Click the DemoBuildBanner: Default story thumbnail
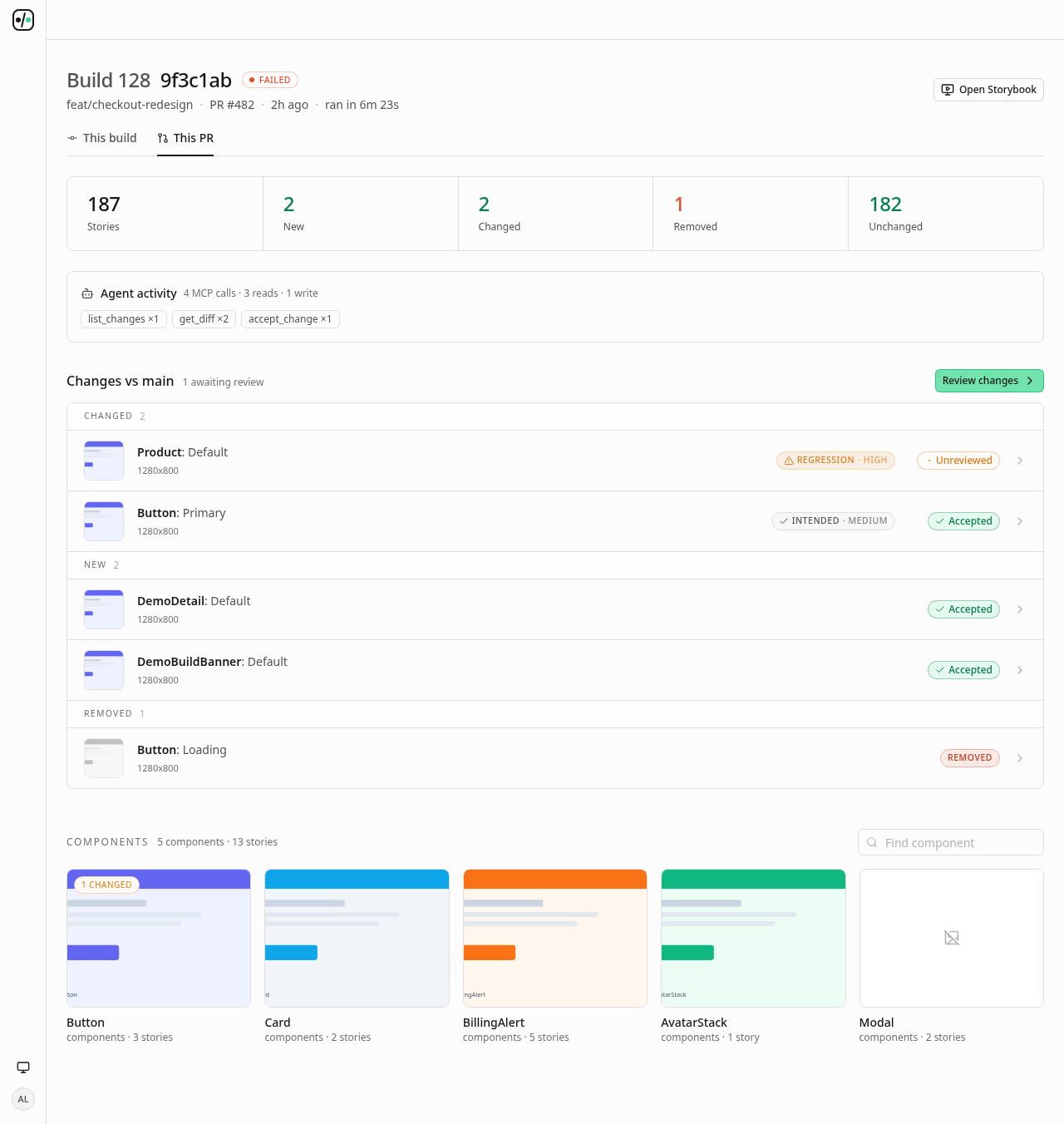Viewport: 1064px width, 1124px height. coord(104,670)
